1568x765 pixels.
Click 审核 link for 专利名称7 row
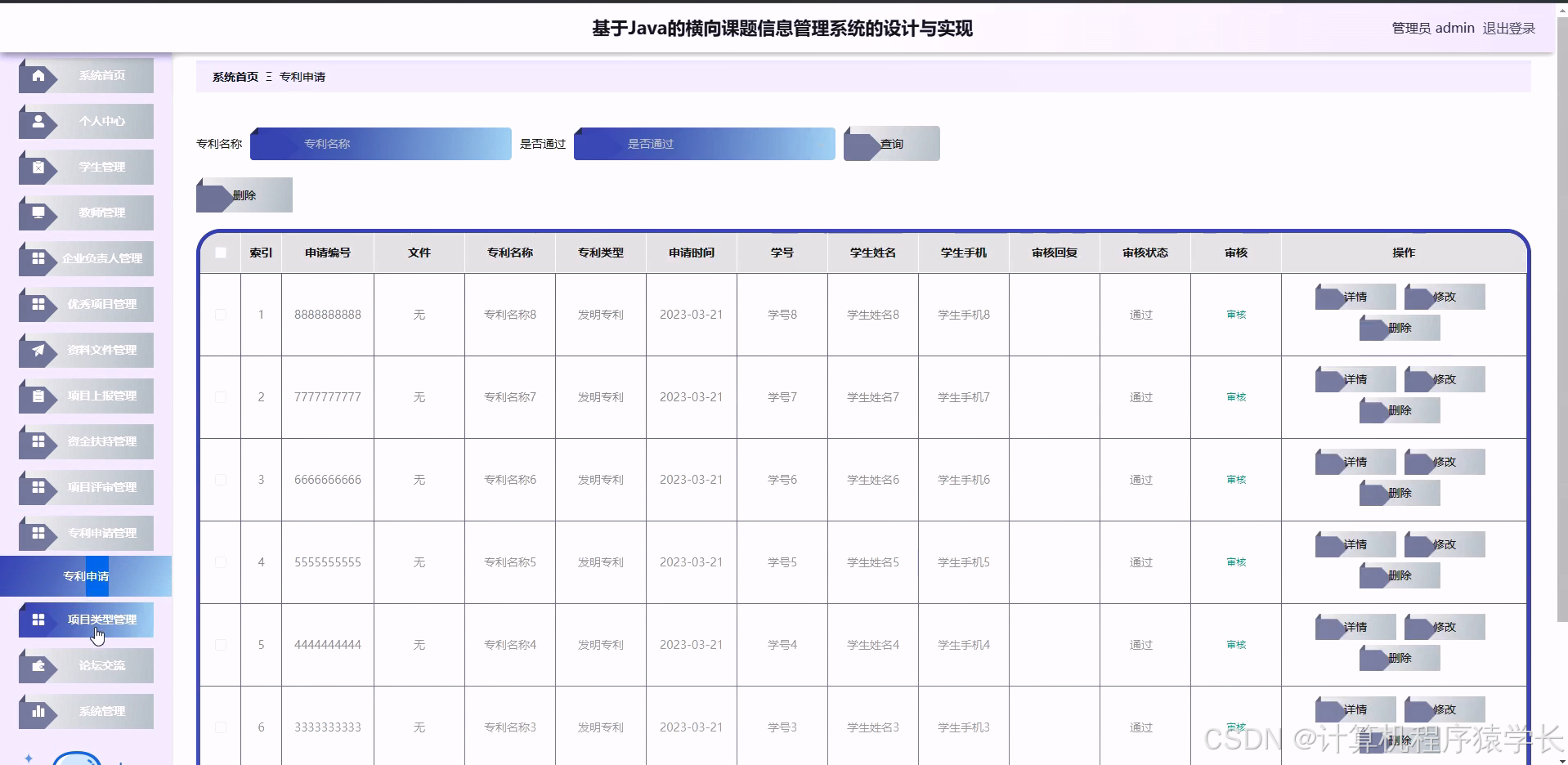tap(1236, 397)
